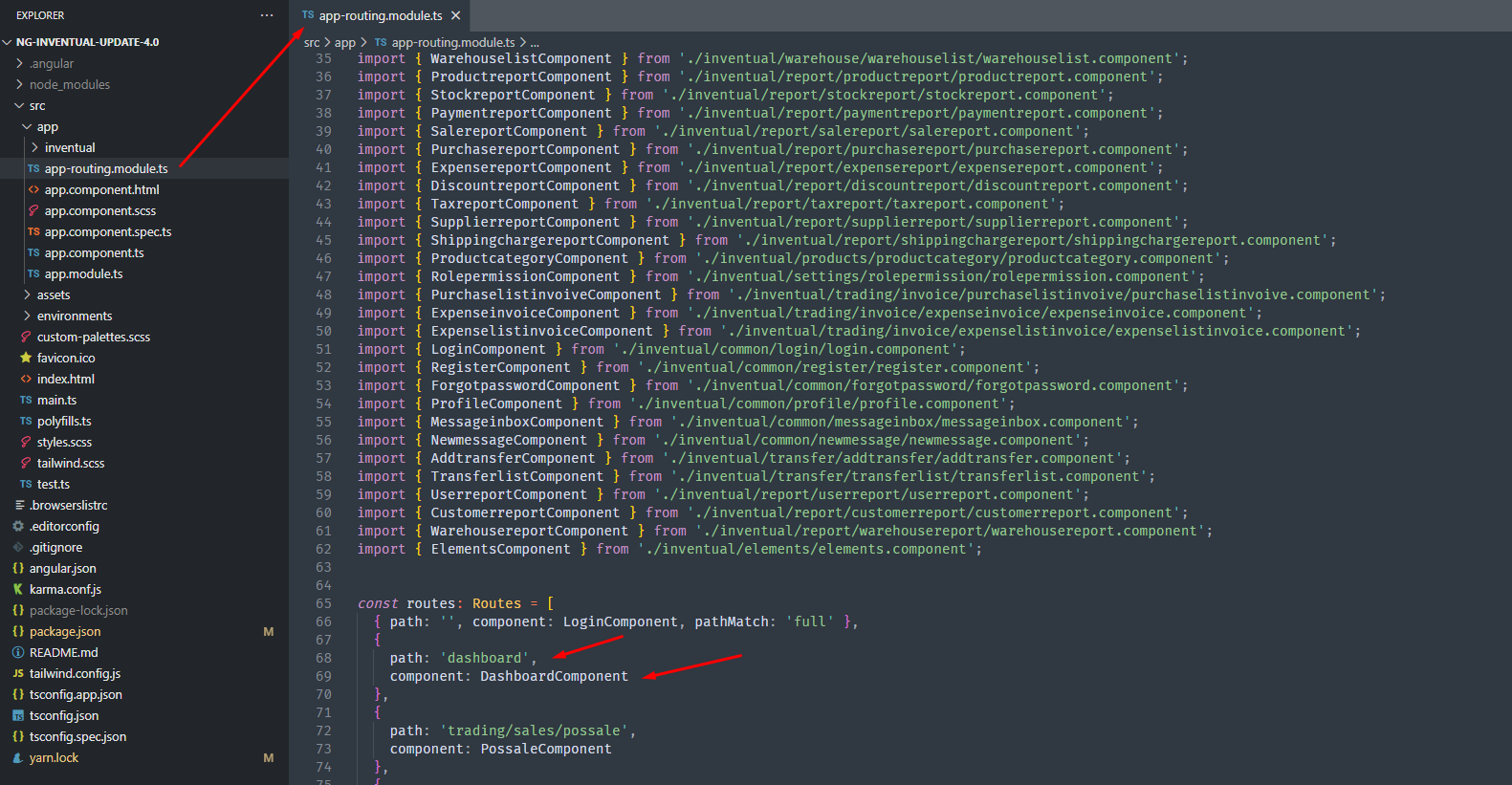Screen dimensions: 1512x785
Task: Open Explorer more actions ellipsis menu
Action: tap(267, 15)
